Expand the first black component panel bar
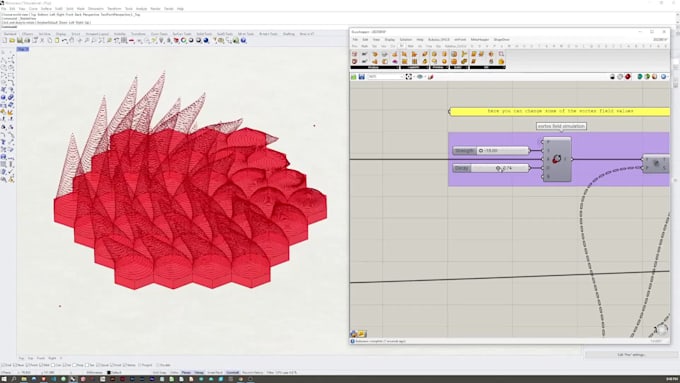This screenshot has height=383, width=680. coord(375,68)
